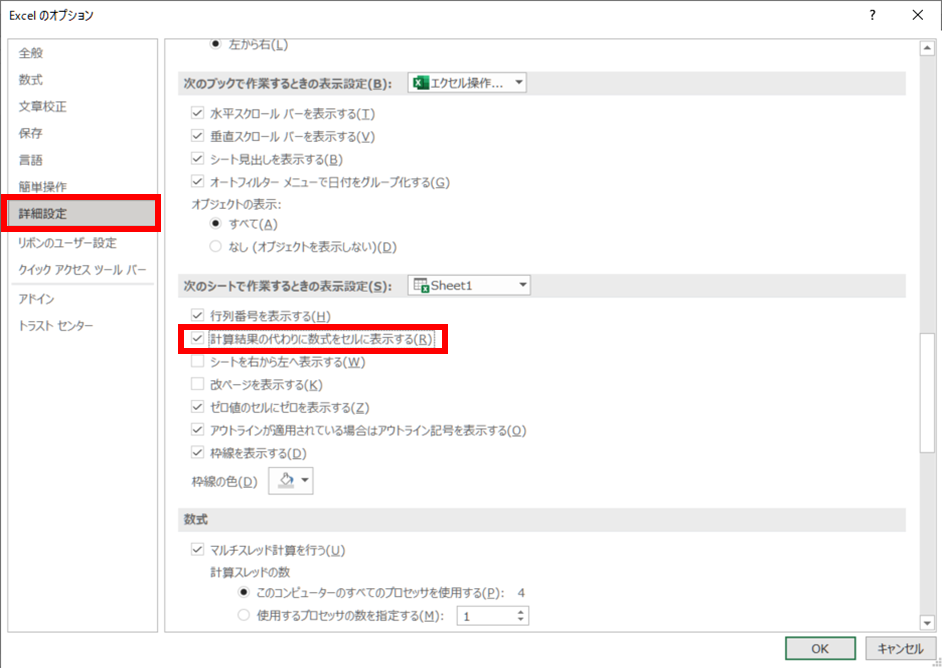Click the scrollbar down arrow
Screen dimensions: 942x668
click(926, 622)
